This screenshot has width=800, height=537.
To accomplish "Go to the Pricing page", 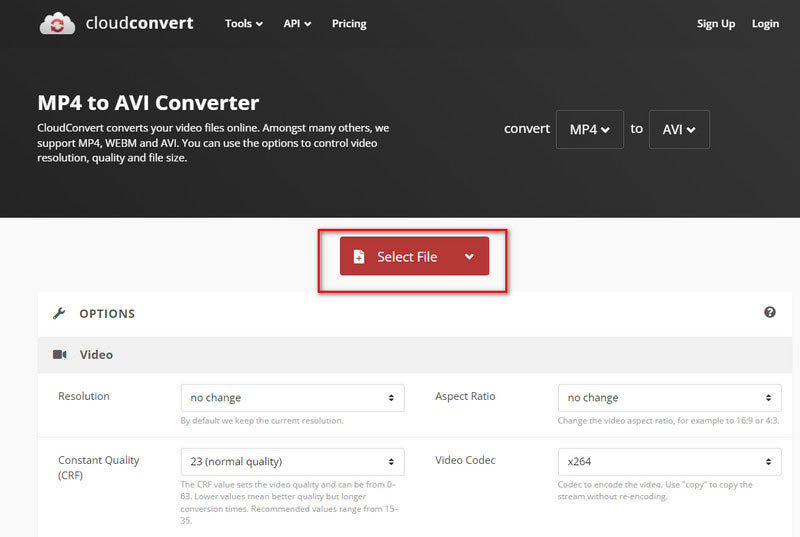I will (x=349, y=23).
